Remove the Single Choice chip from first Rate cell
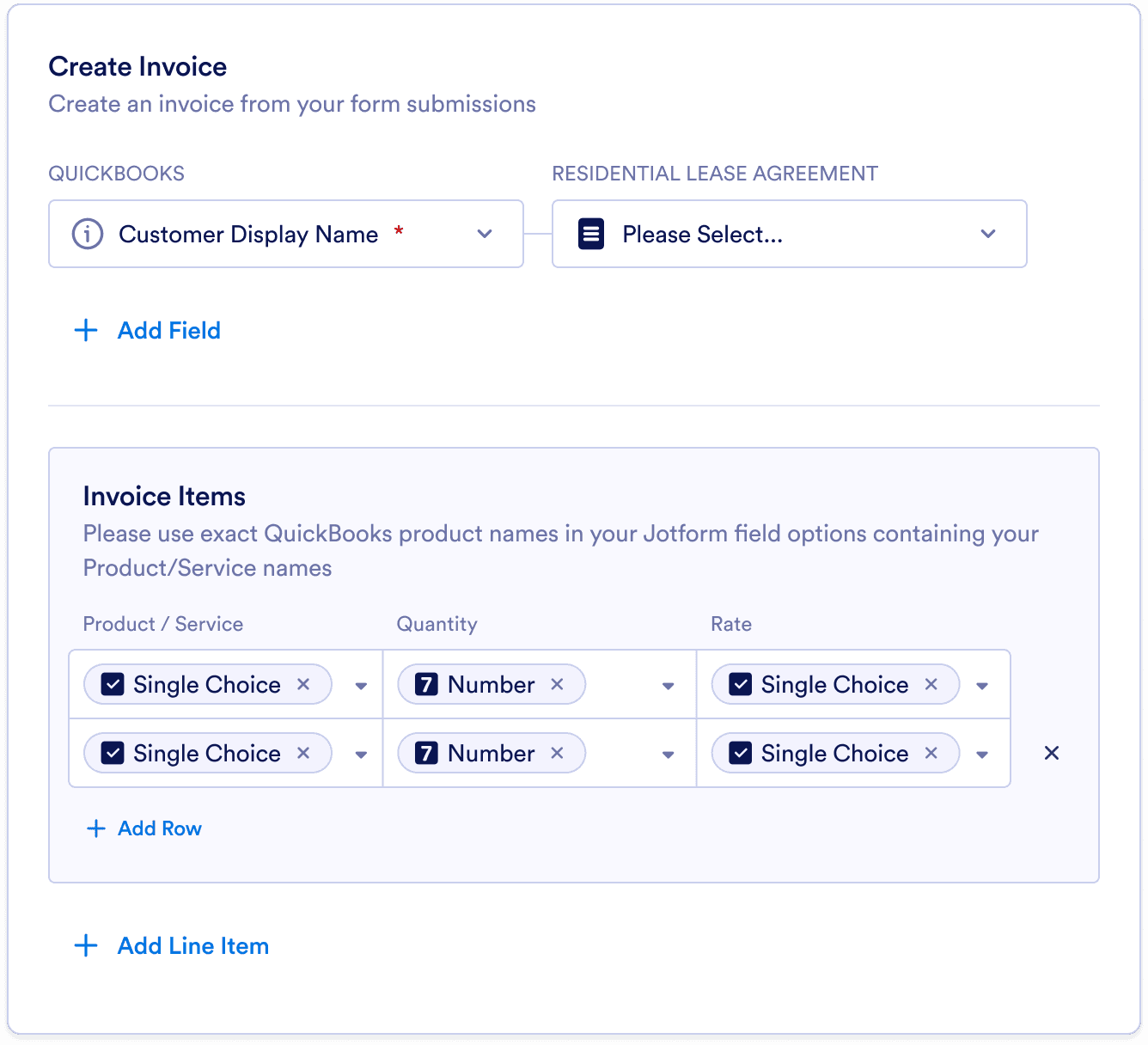The image size is (1148, 1045). [x=931, y=684]
